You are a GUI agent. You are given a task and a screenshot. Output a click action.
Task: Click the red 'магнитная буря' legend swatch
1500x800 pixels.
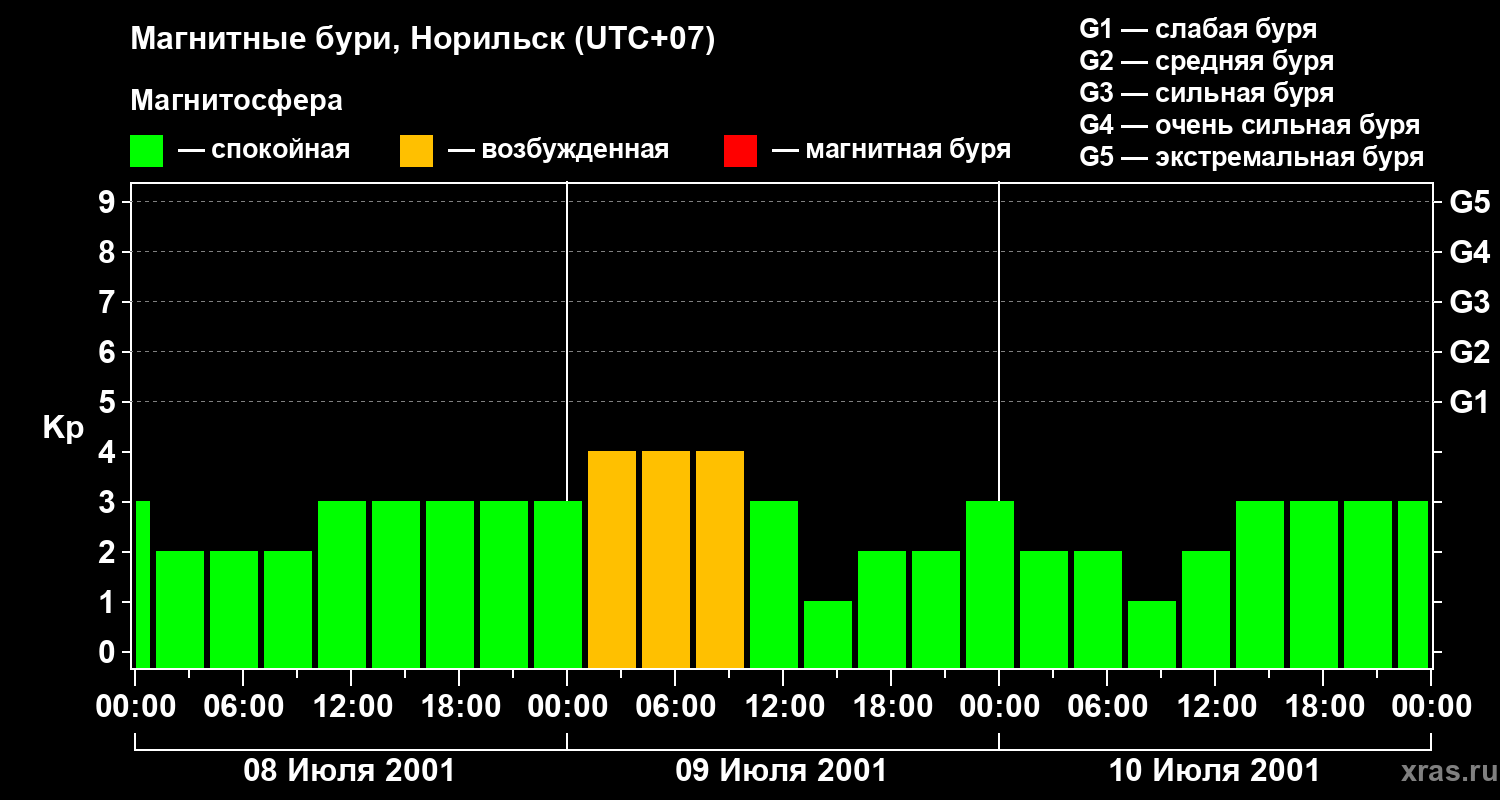pos(740,151)
